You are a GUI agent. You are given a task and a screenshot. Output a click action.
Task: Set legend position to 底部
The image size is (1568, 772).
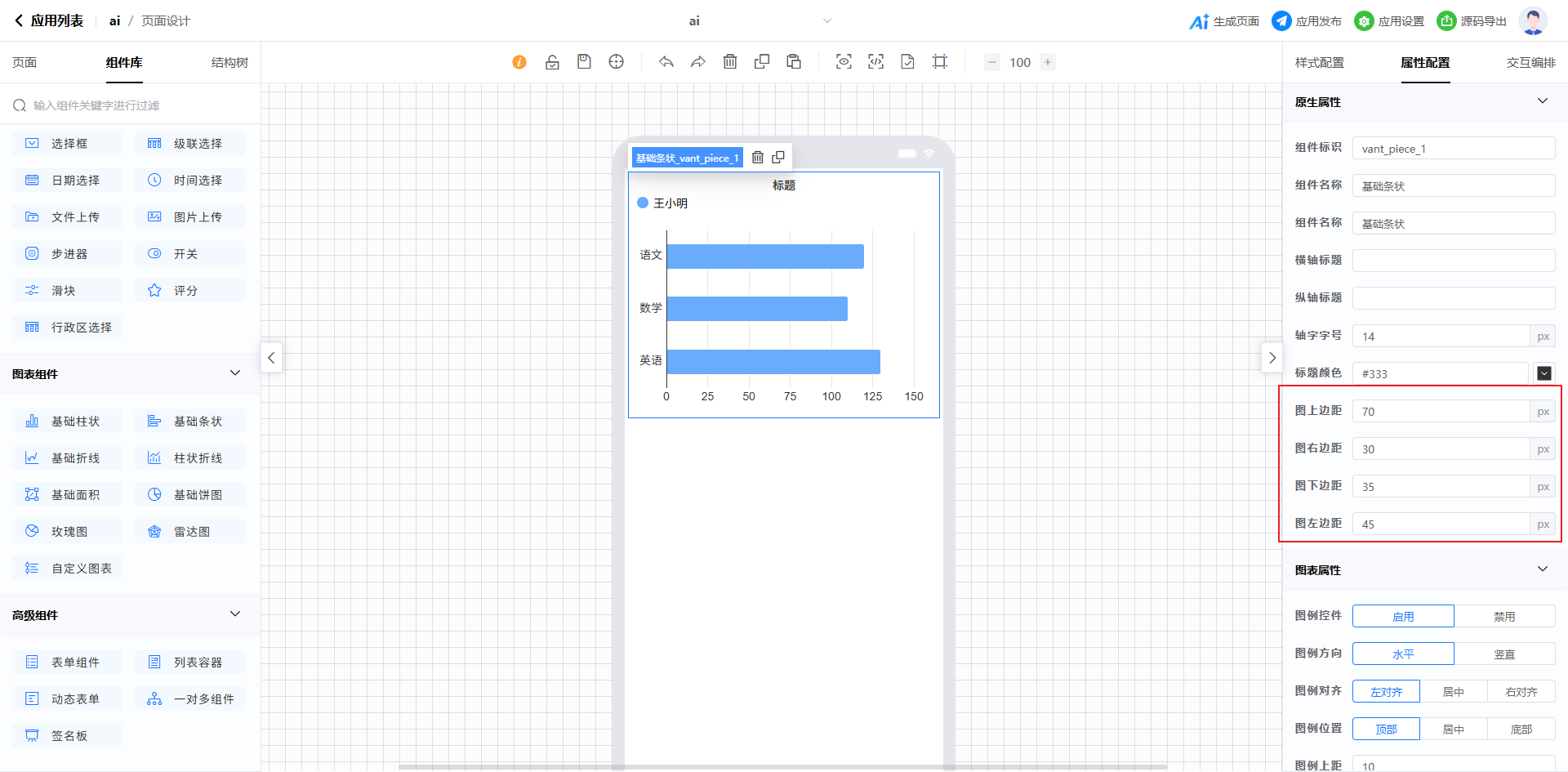[x=1521, y=730]
